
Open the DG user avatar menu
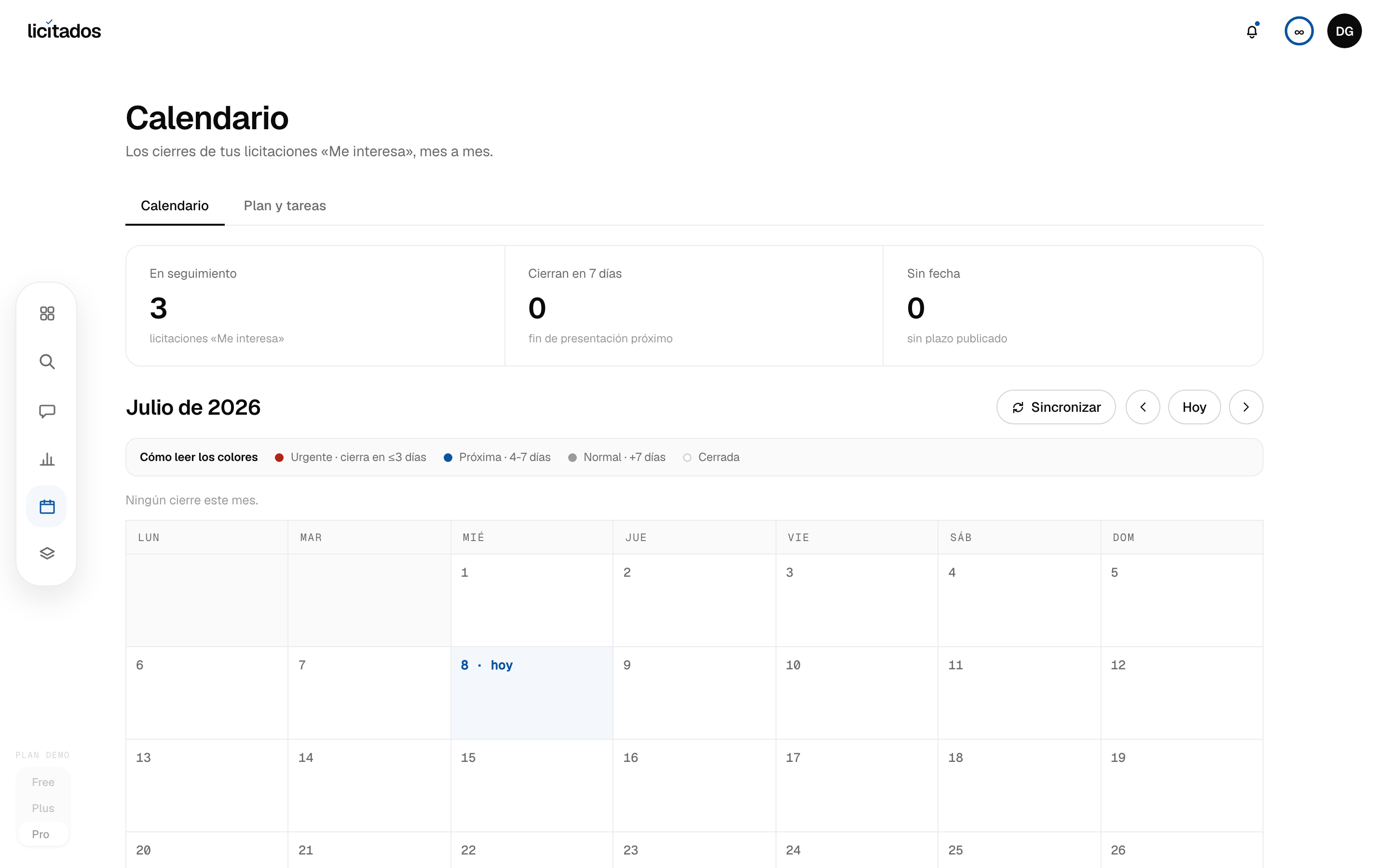click(x=1344, y=31)
